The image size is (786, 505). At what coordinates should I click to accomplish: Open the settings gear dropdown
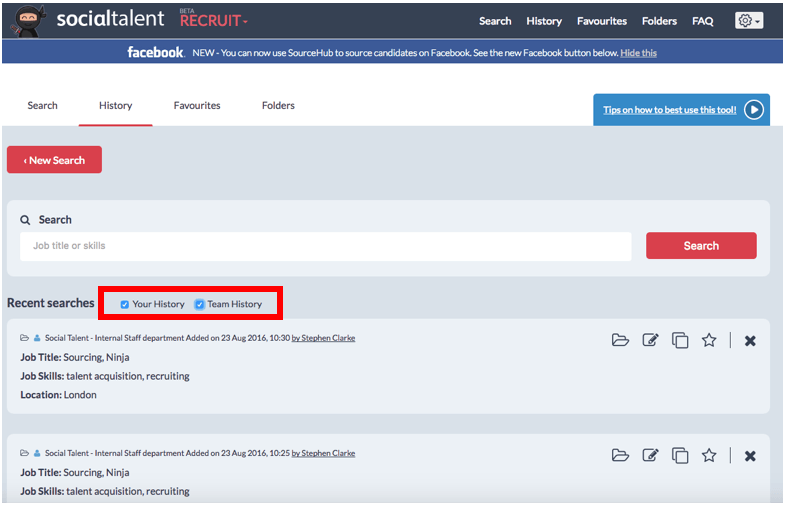click(x=749, y=21)
